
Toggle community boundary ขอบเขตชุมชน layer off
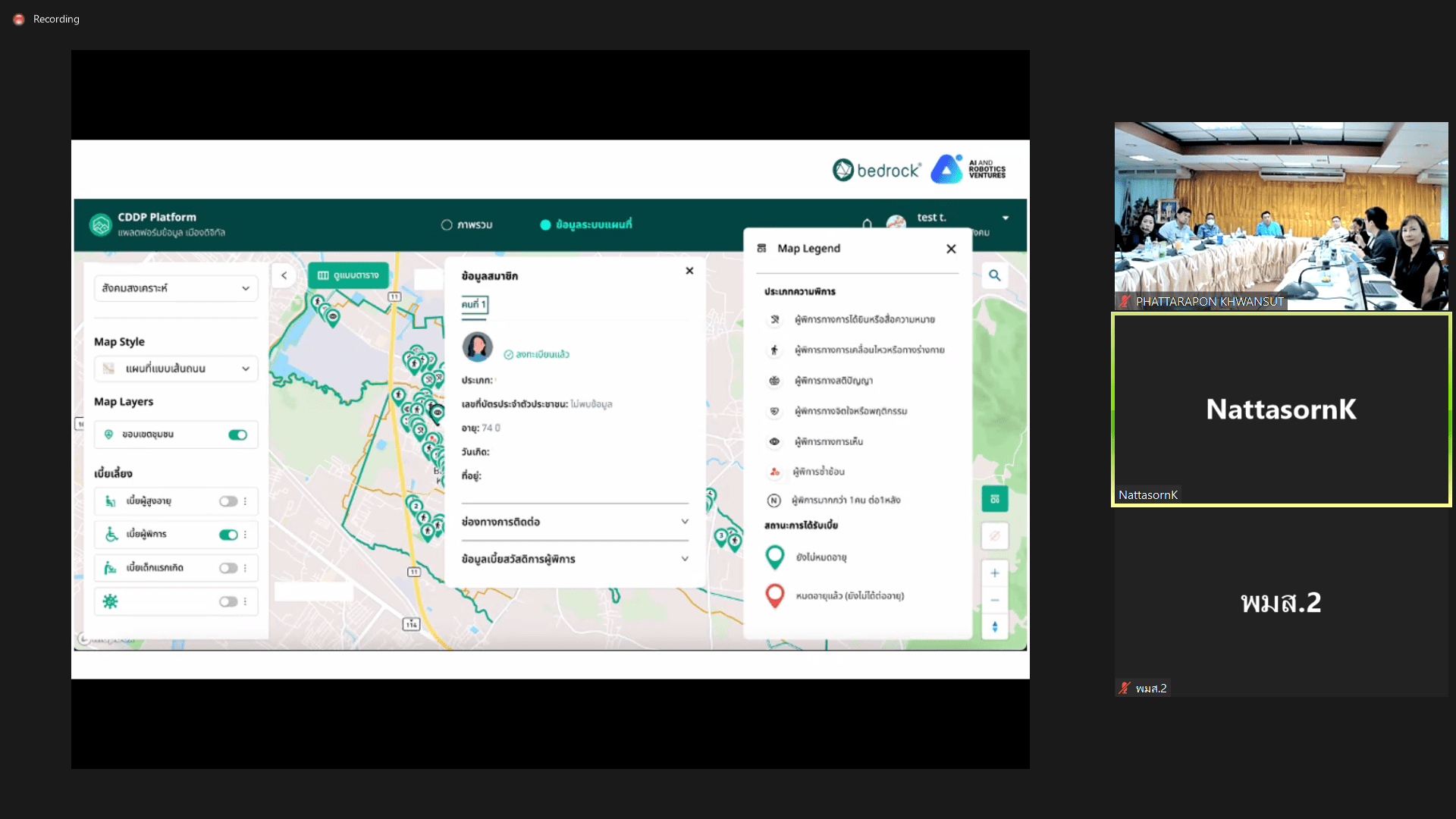237,435
